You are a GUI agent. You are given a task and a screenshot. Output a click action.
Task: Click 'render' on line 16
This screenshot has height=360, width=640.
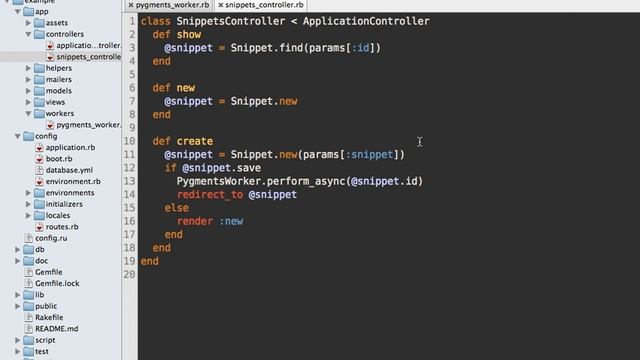(195, 221)
